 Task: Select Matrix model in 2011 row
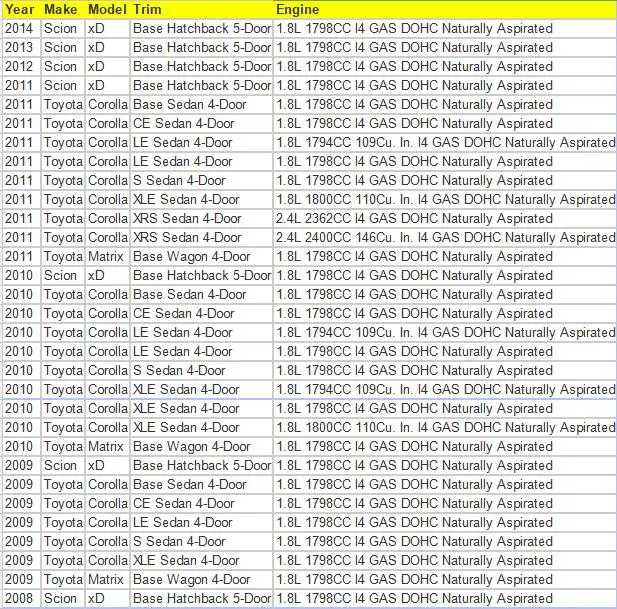tap(107, 257)
